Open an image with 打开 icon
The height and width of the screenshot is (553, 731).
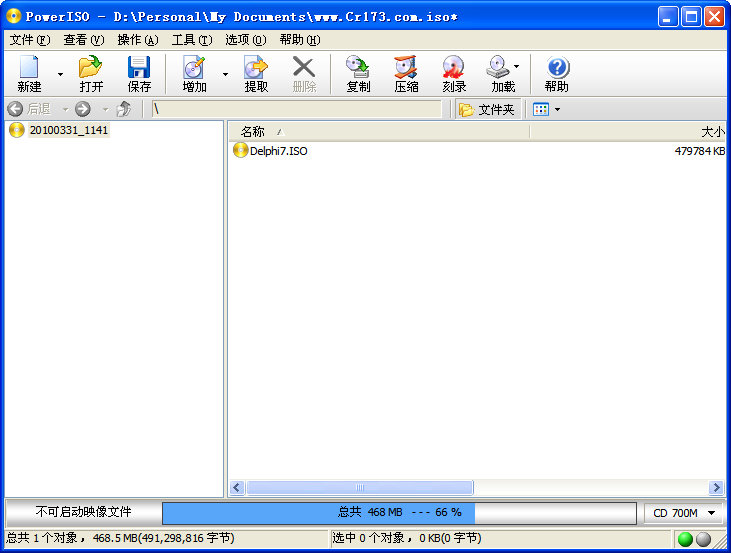click(x=91, y=74)
